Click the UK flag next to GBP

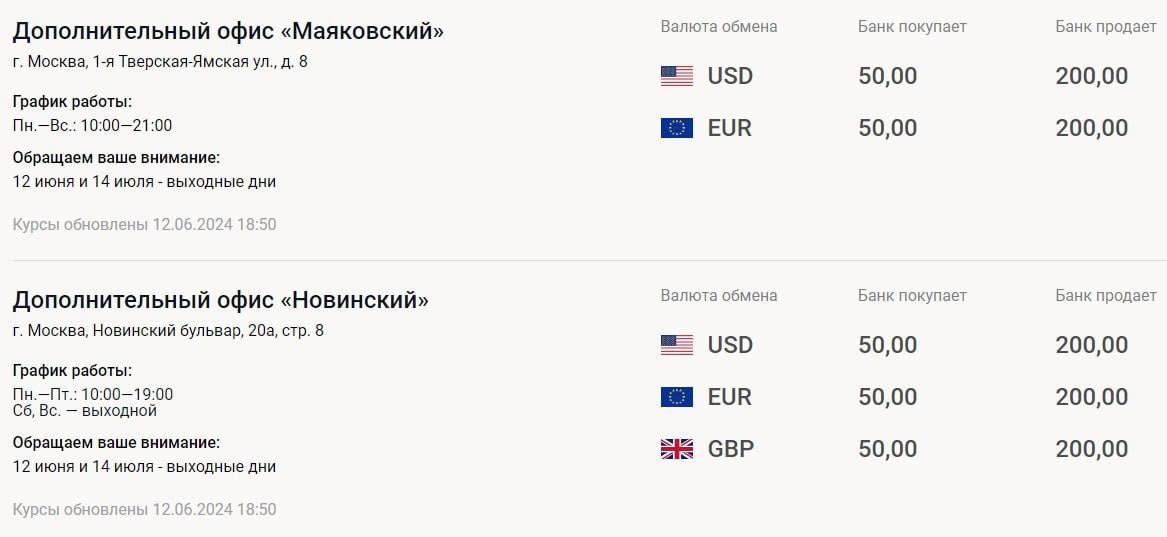[x=677, y=449]
